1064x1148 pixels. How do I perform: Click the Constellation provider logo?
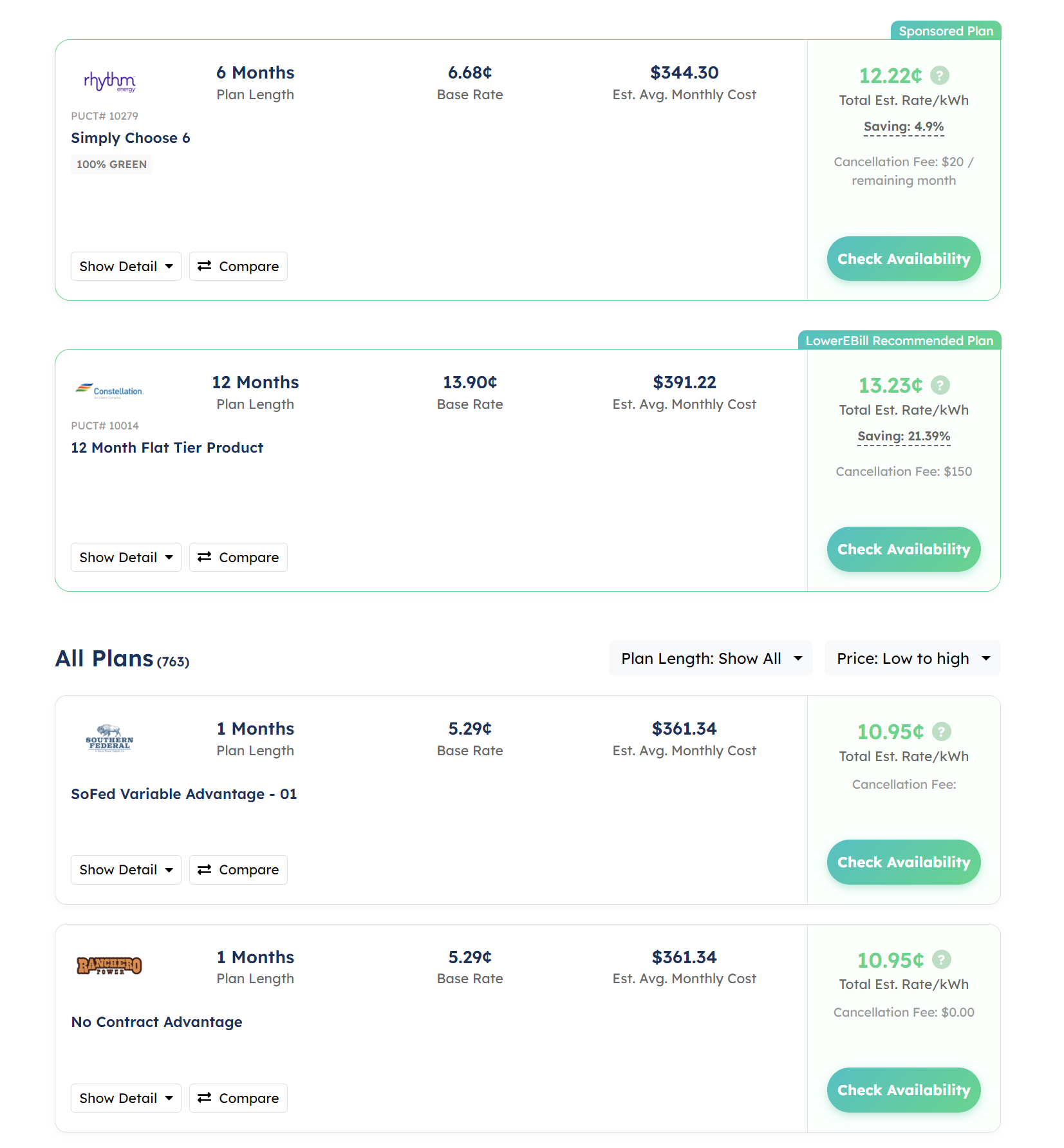[x=109, y=391]
